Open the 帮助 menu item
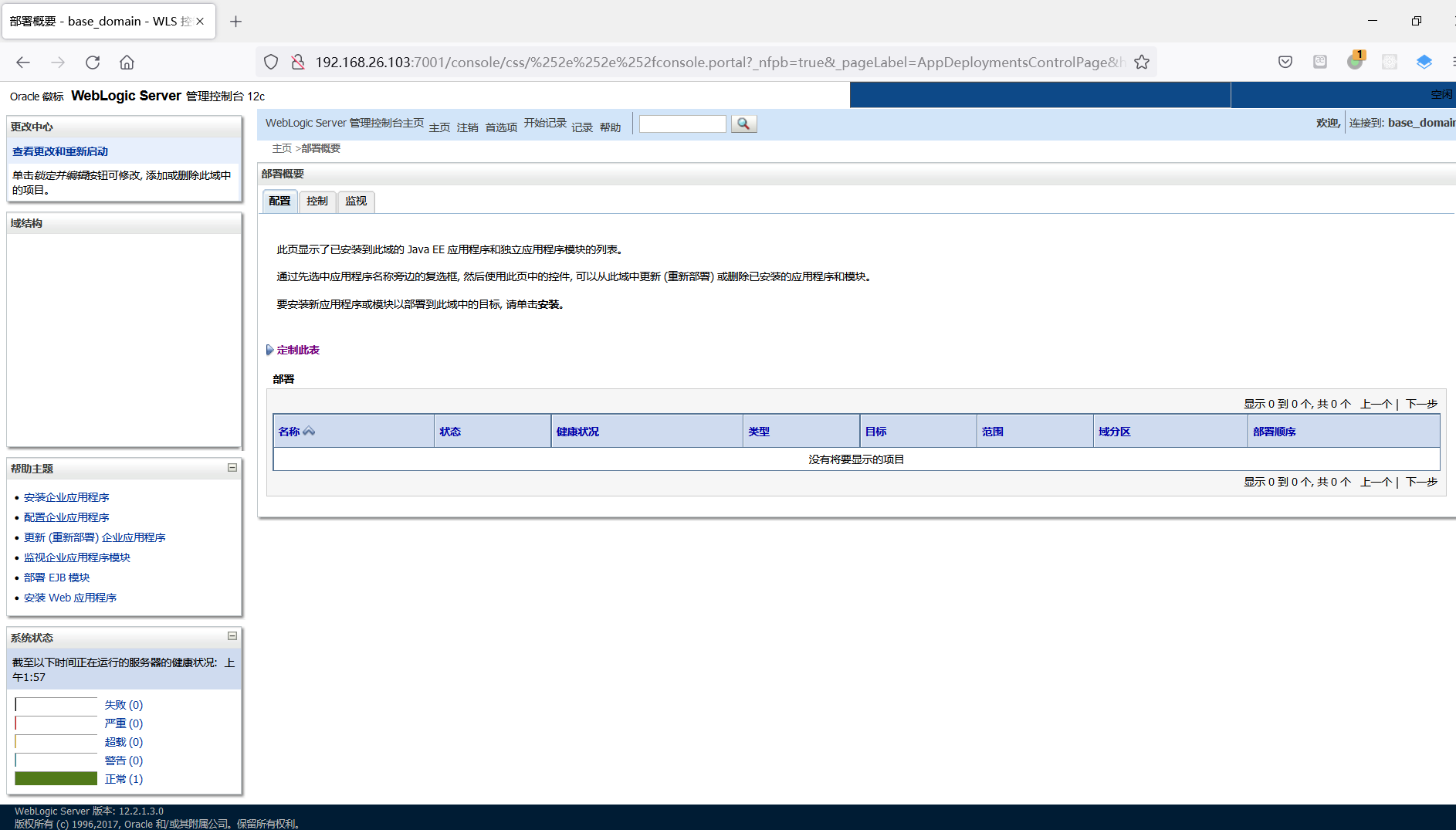 (610, 127)
